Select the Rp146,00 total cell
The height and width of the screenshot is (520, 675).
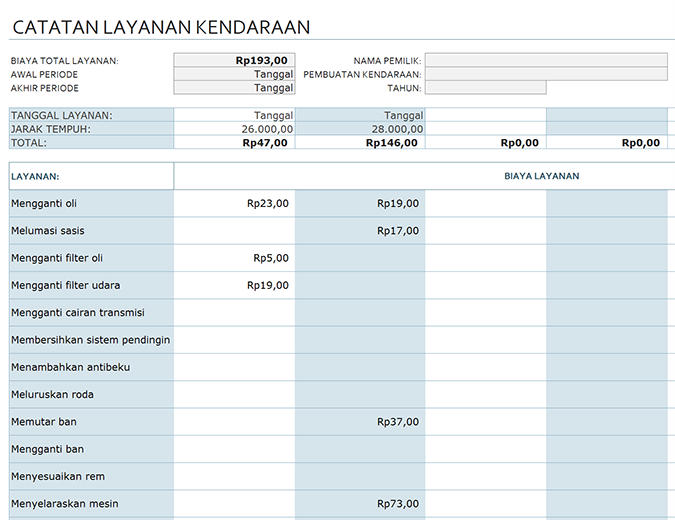[360, 142]
